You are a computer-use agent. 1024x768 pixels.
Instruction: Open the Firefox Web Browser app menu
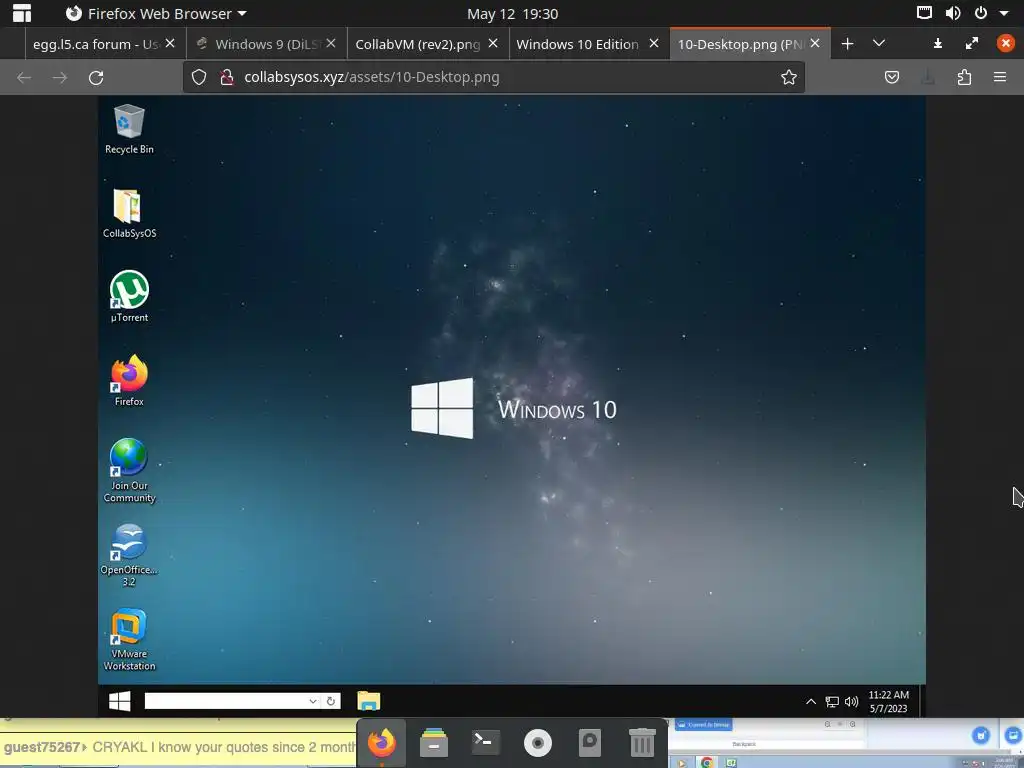156,13
